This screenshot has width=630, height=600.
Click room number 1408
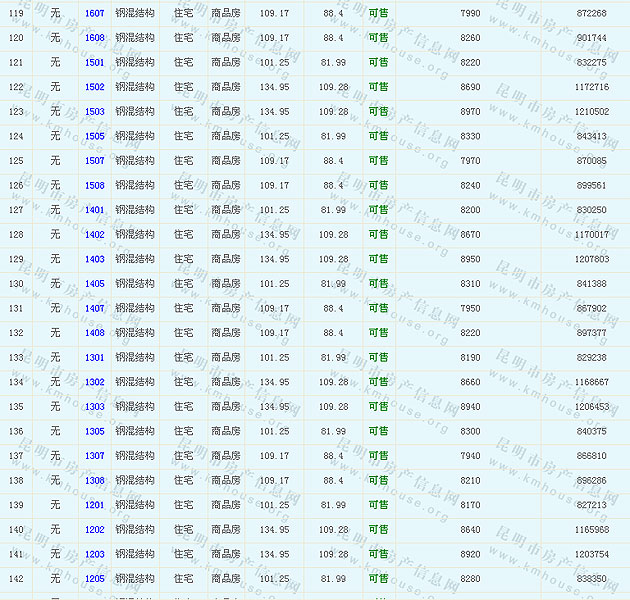point(94,333)
